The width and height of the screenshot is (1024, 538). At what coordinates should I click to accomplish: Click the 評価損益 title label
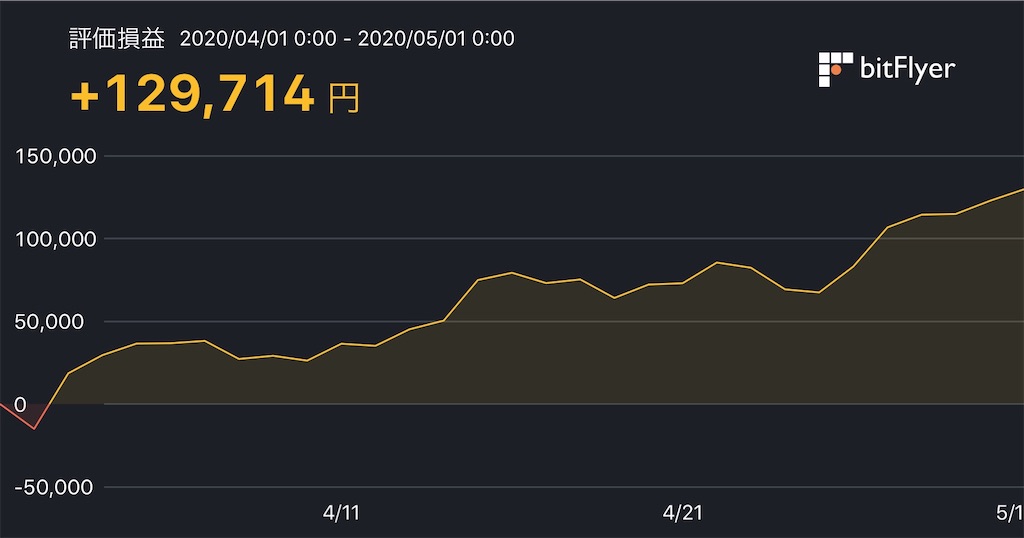coord(117,39)
